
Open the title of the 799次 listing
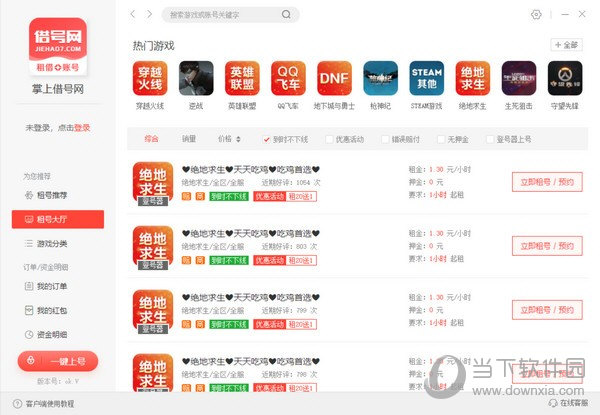click(251, 297)
